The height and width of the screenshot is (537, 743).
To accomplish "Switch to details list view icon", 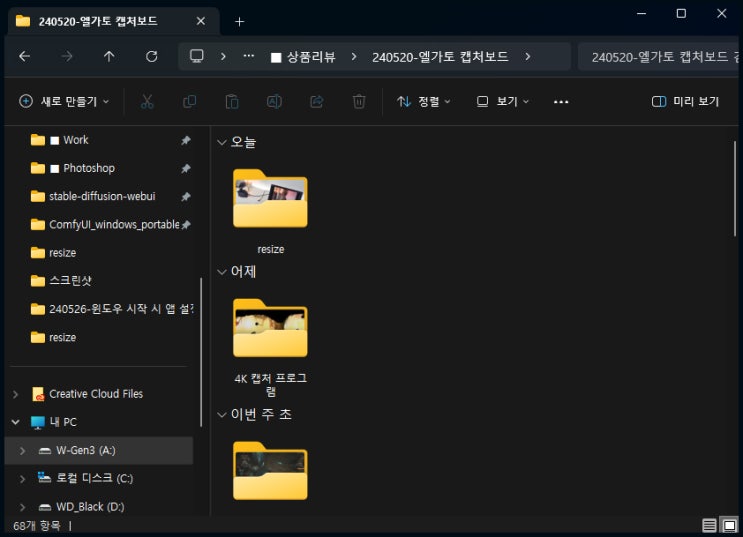I will (709, 525).
